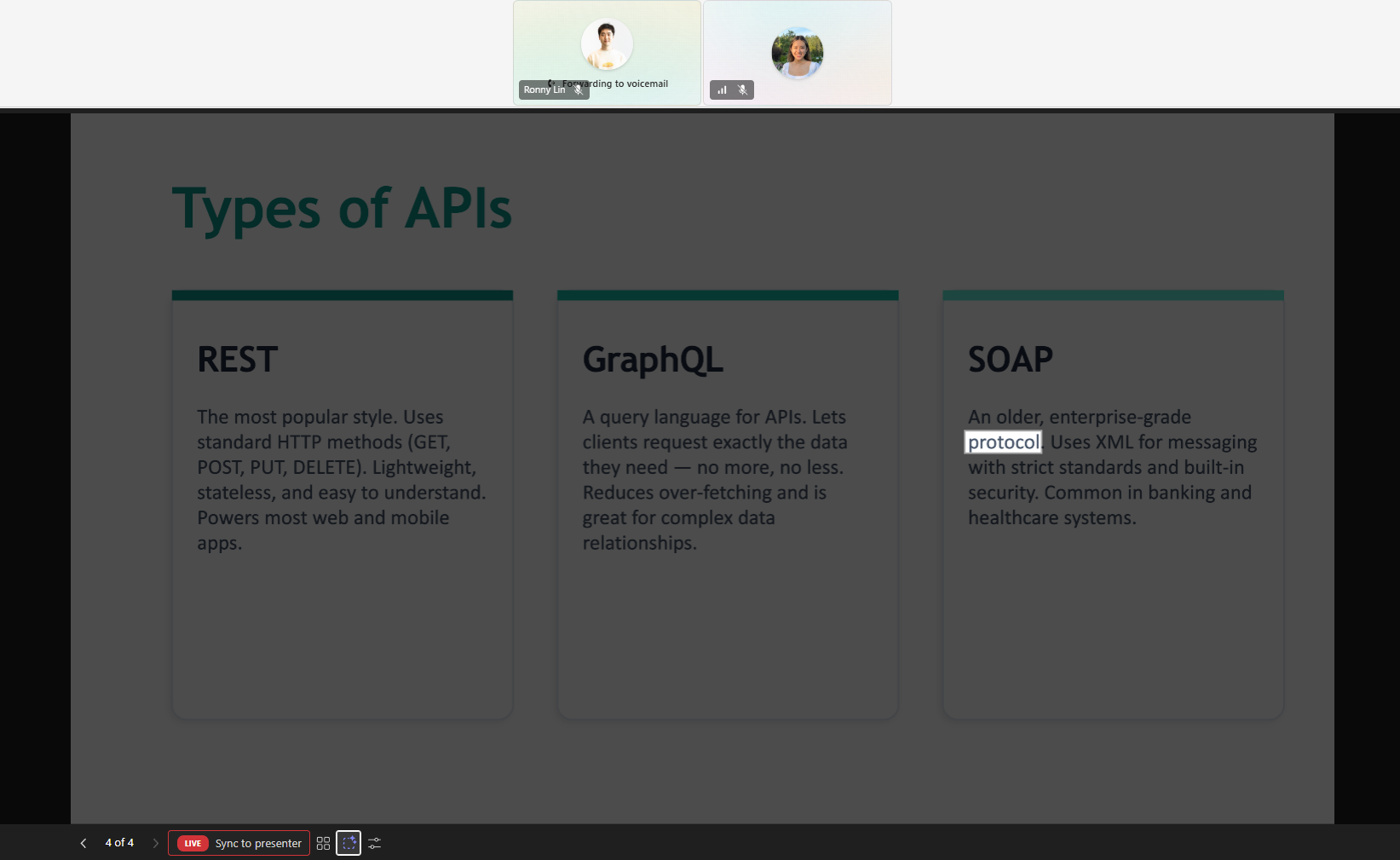The image size is (1400, 860).
Task: Click the SOAP card heading
Action: 1010,360
